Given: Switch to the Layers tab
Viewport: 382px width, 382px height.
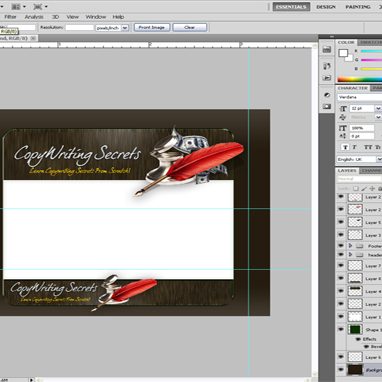Looking at the screenshot, I should [347, 171].
